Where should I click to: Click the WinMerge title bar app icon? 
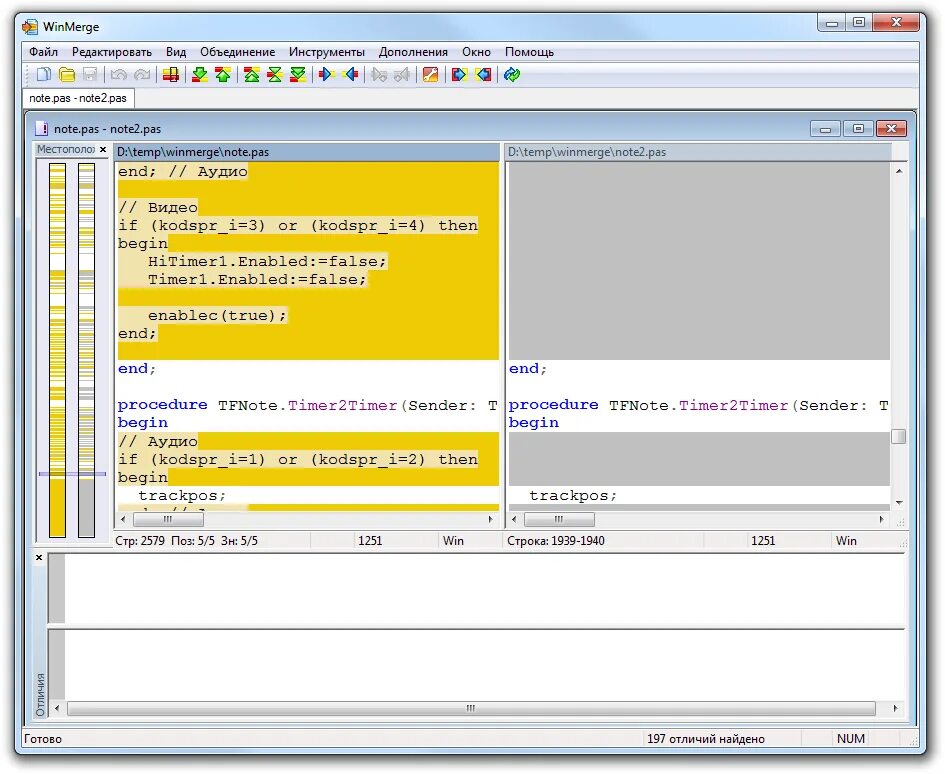[30, 27]
